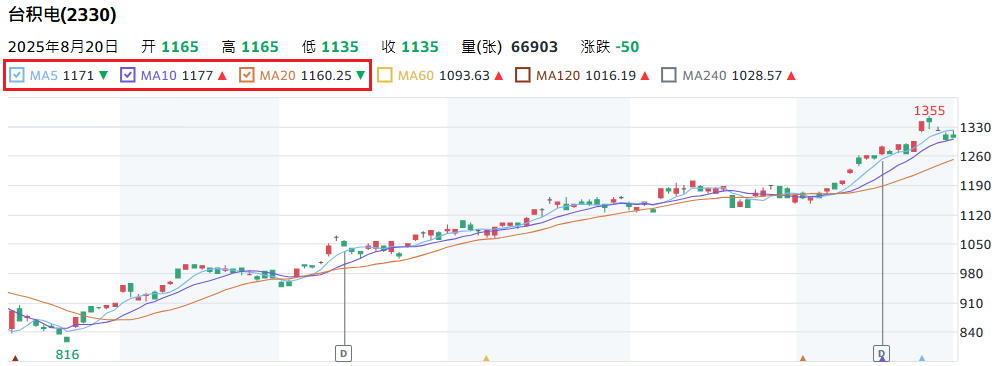1000x366 pixels.
Task: Click the dark red triangle marker on the time axis
Action: pyautogui.click(x=15, y=359)
